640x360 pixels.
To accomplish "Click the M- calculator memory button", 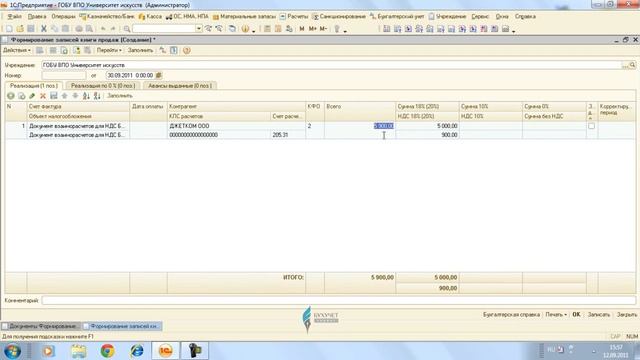I will tap(323, 29).
